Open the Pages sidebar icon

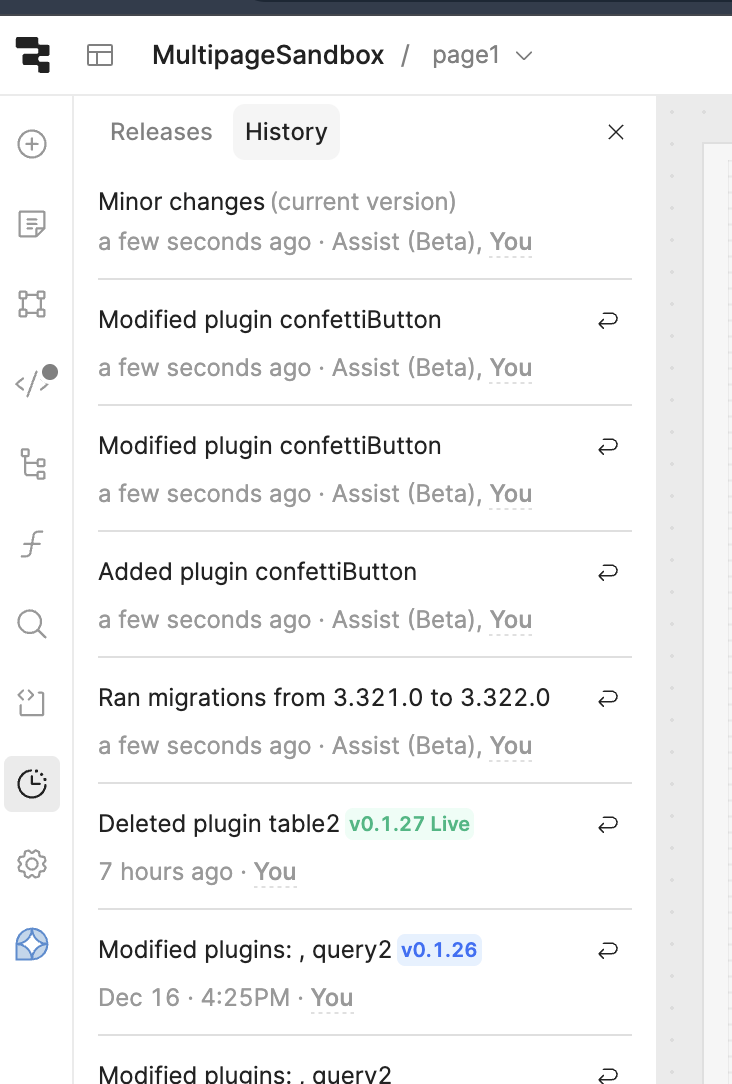32,224
